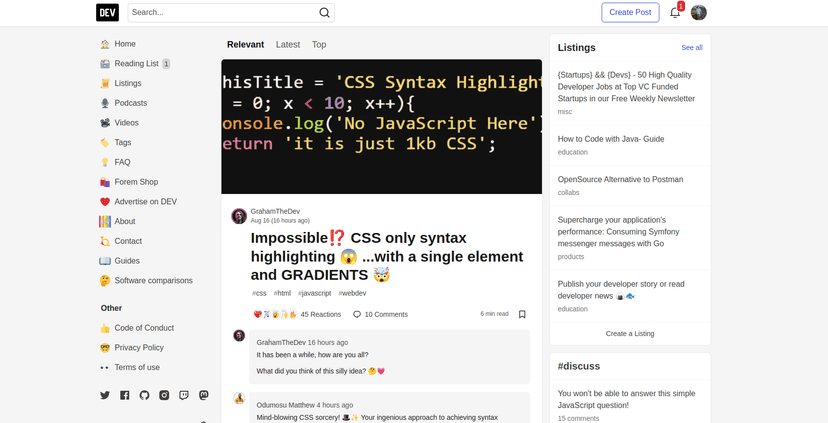Open the Startups && Devs jobs listing

(x=626, y=87)
